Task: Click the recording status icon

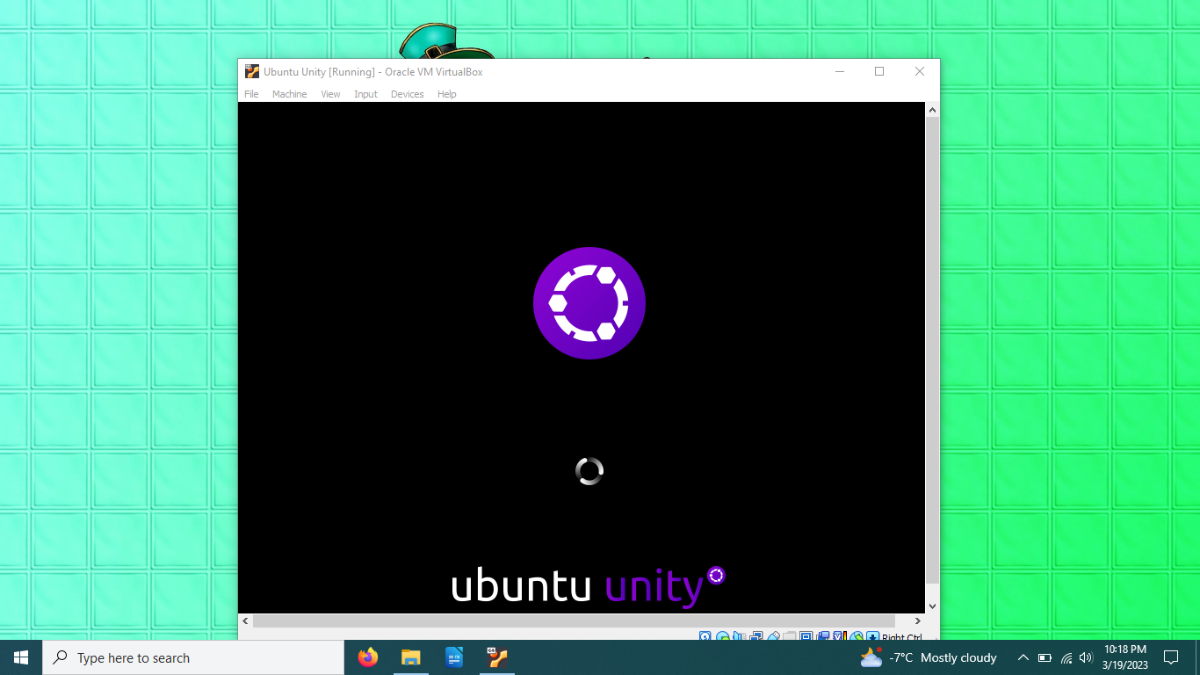Action: (x=823, y=636)
